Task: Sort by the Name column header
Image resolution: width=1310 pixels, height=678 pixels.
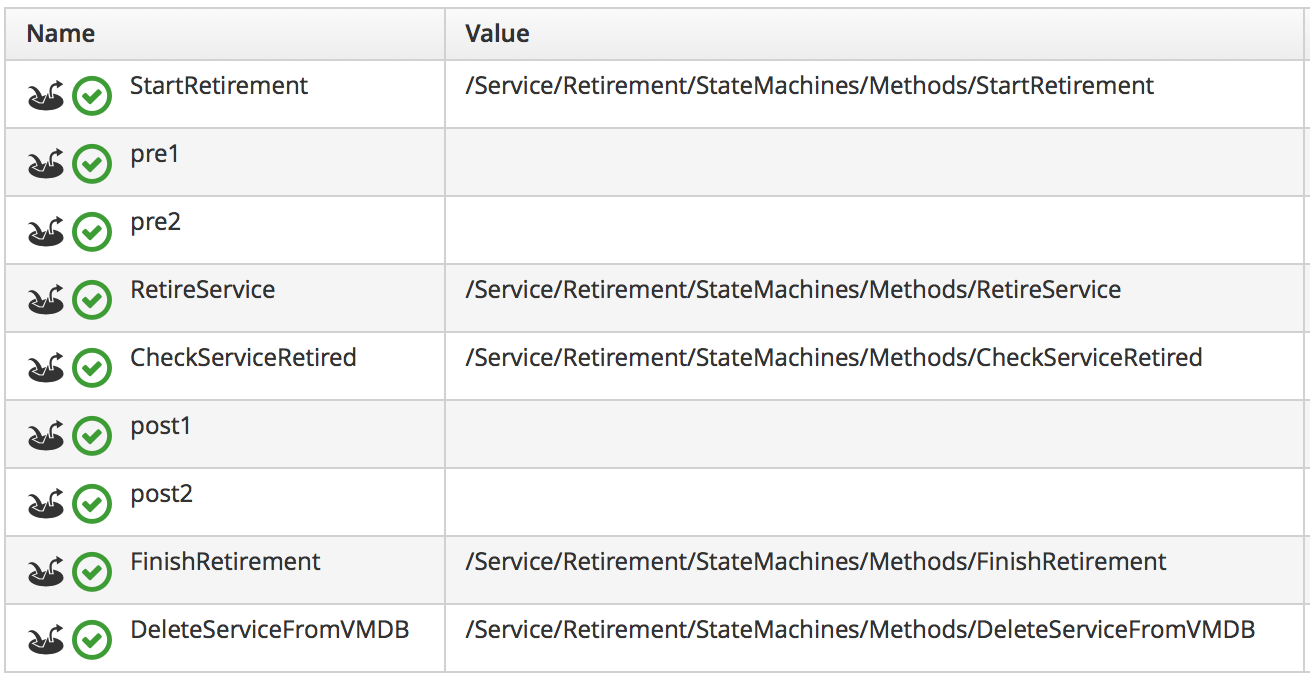Action: point(61,34)
